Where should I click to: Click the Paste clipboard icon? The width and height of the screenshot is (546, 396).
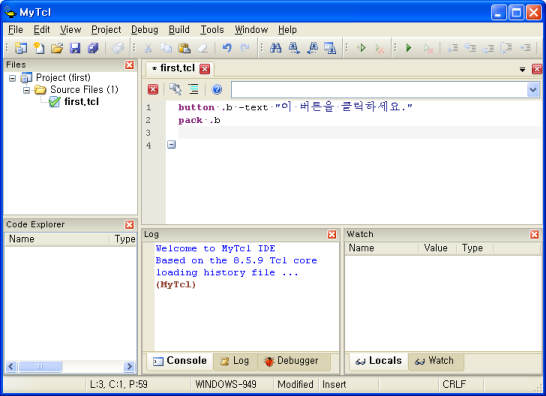click(x=184, y=48)
